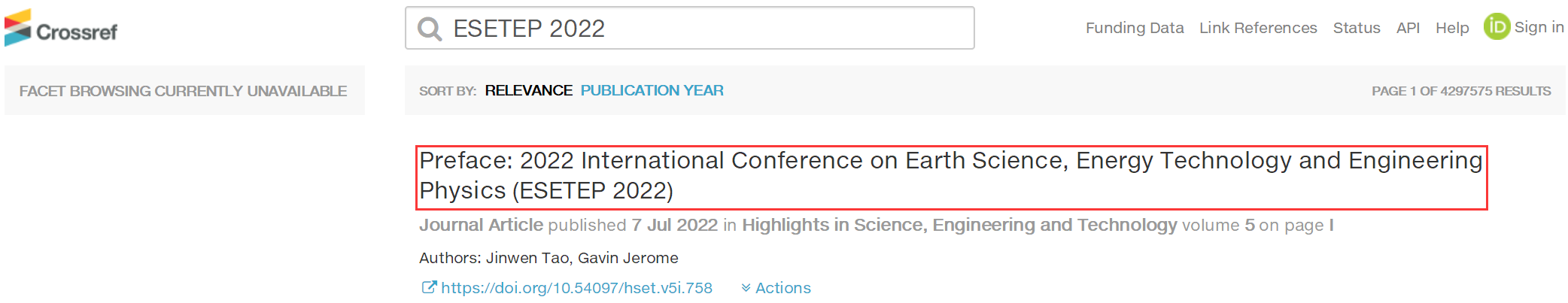
Task: Open Link References in the top navigation
Action: pos(1258,28)
